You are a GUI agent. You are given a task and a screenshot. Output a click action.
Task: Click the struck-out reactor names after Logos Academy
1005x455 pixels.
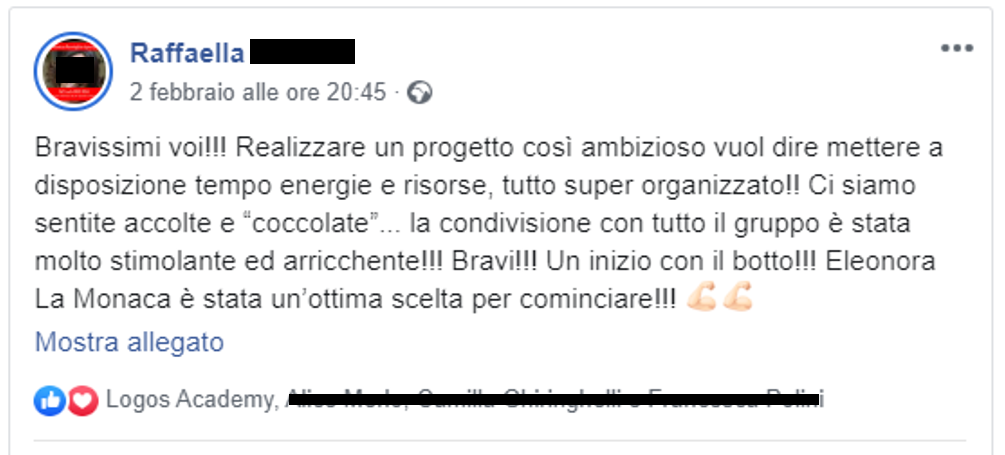[556, 400]
